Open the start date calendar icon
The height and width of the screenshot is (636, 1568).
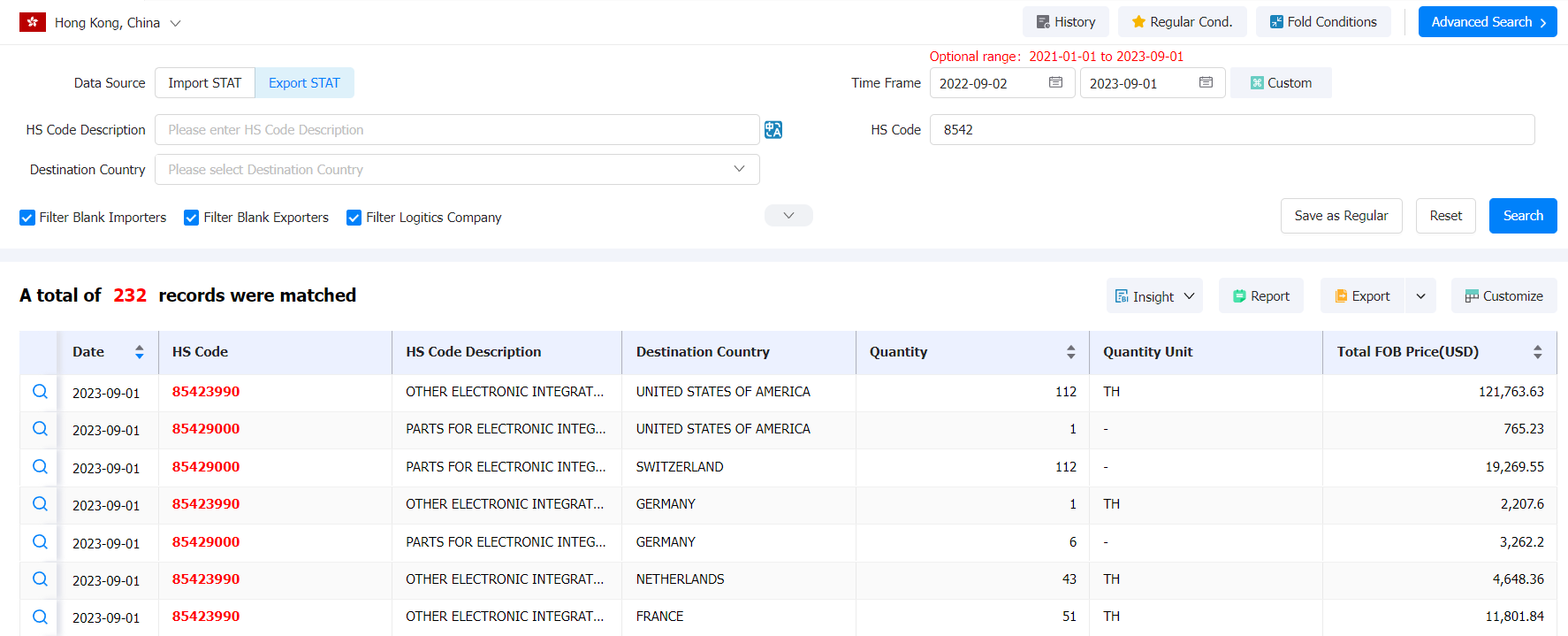tap(1055, 82)
